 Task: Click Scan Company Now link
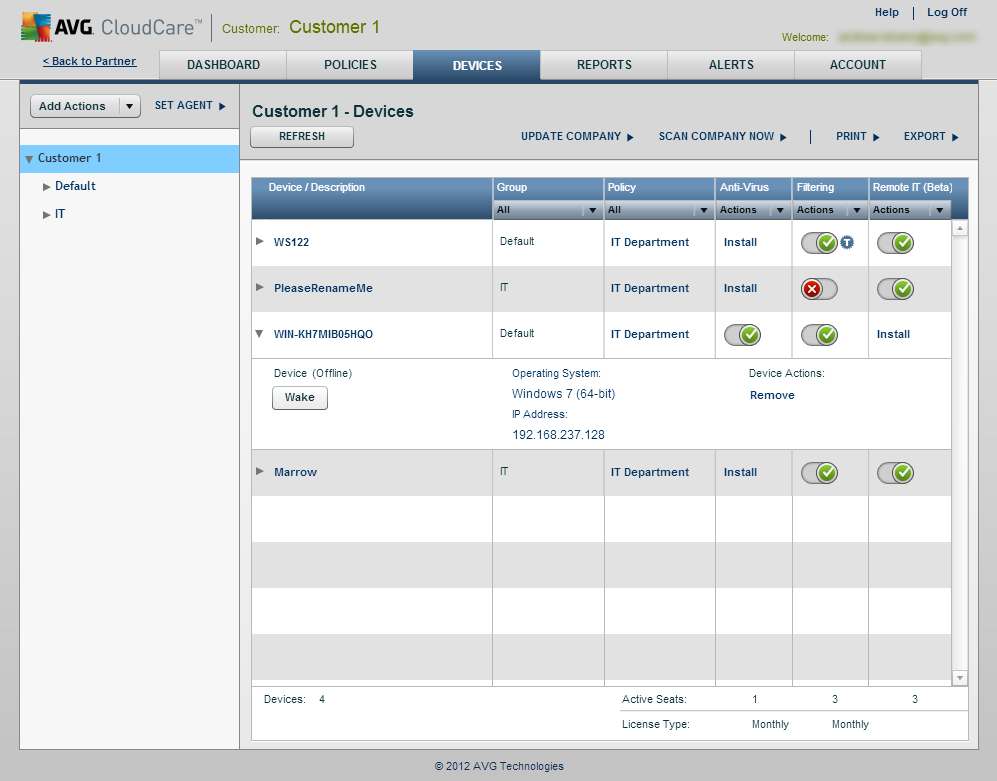click(x=723, y=136)
